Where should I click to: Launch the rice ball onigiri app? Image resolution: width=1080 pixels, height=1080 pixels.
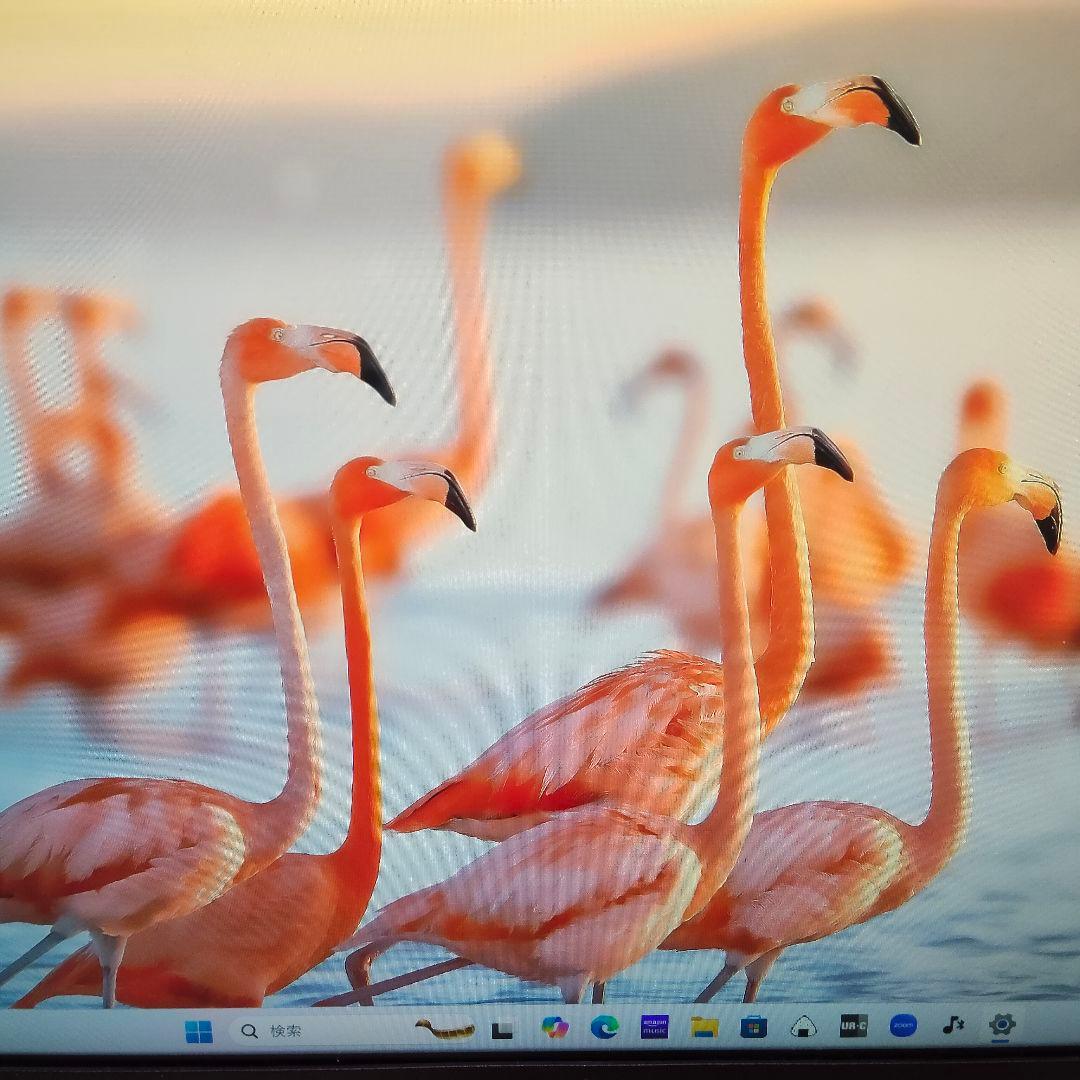click(x=803, y=1026)
